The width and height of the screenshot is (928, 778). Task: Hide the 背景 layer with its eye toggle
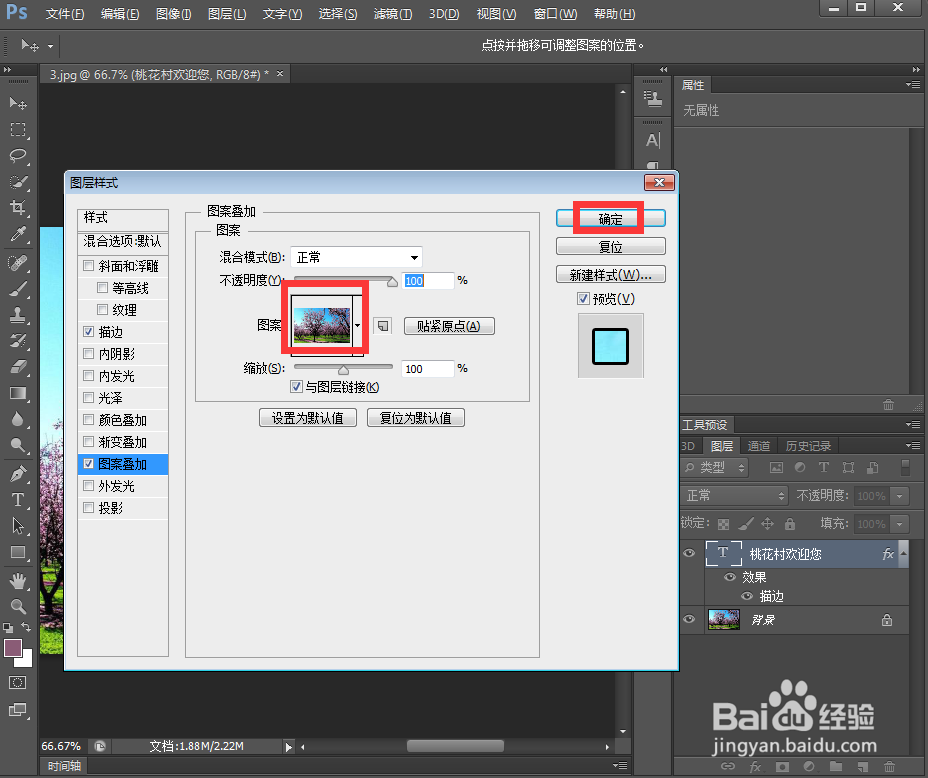[689, 619]
